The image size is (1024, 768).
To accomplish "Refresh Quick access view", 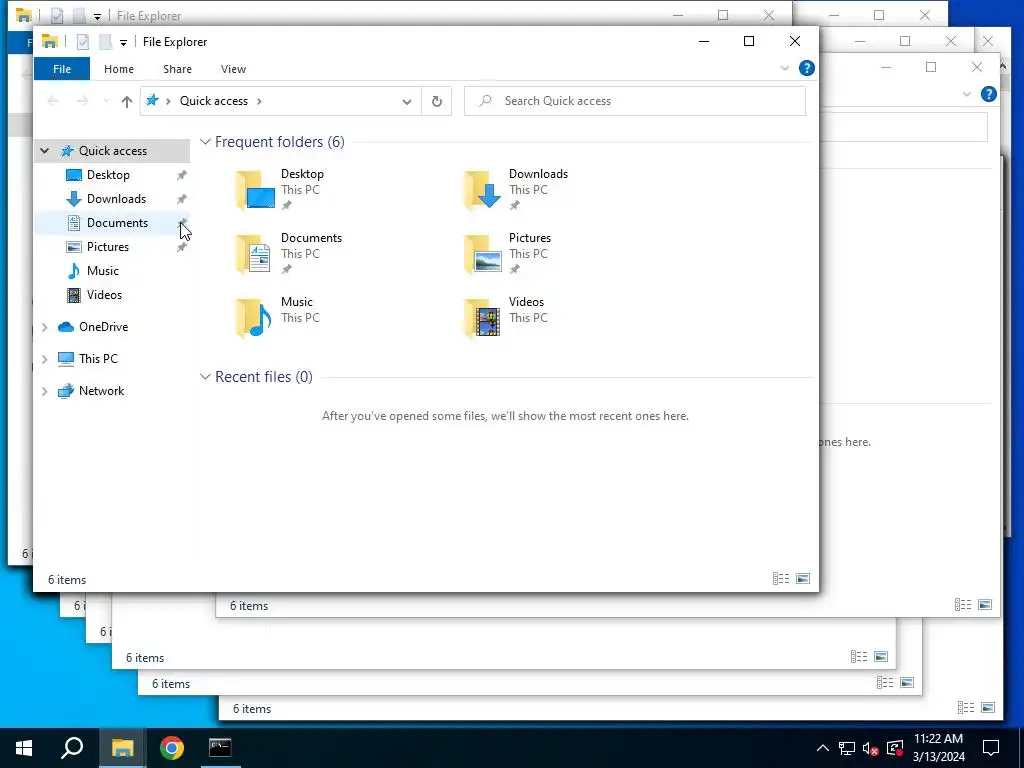I will click(437, 101).
